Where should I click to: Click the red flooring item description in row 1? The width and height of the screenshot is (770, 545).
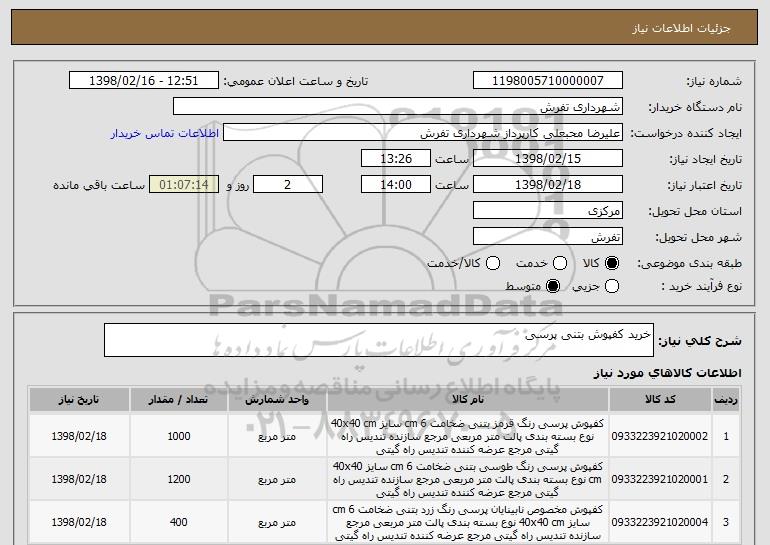[468, 436]
